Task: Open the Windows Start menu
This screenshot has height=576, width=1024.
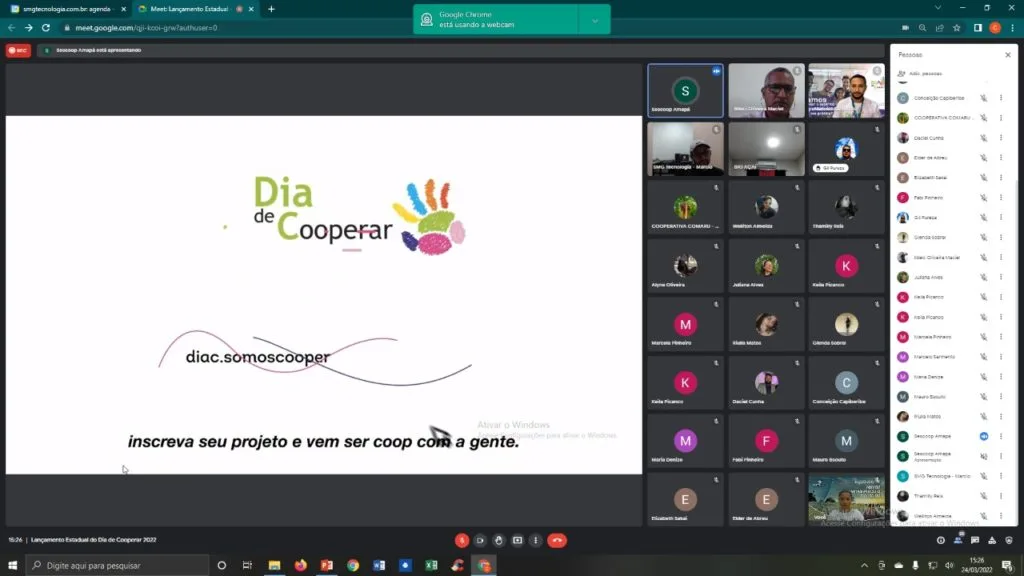Action: pyautogui.click(x=12, y=566)
